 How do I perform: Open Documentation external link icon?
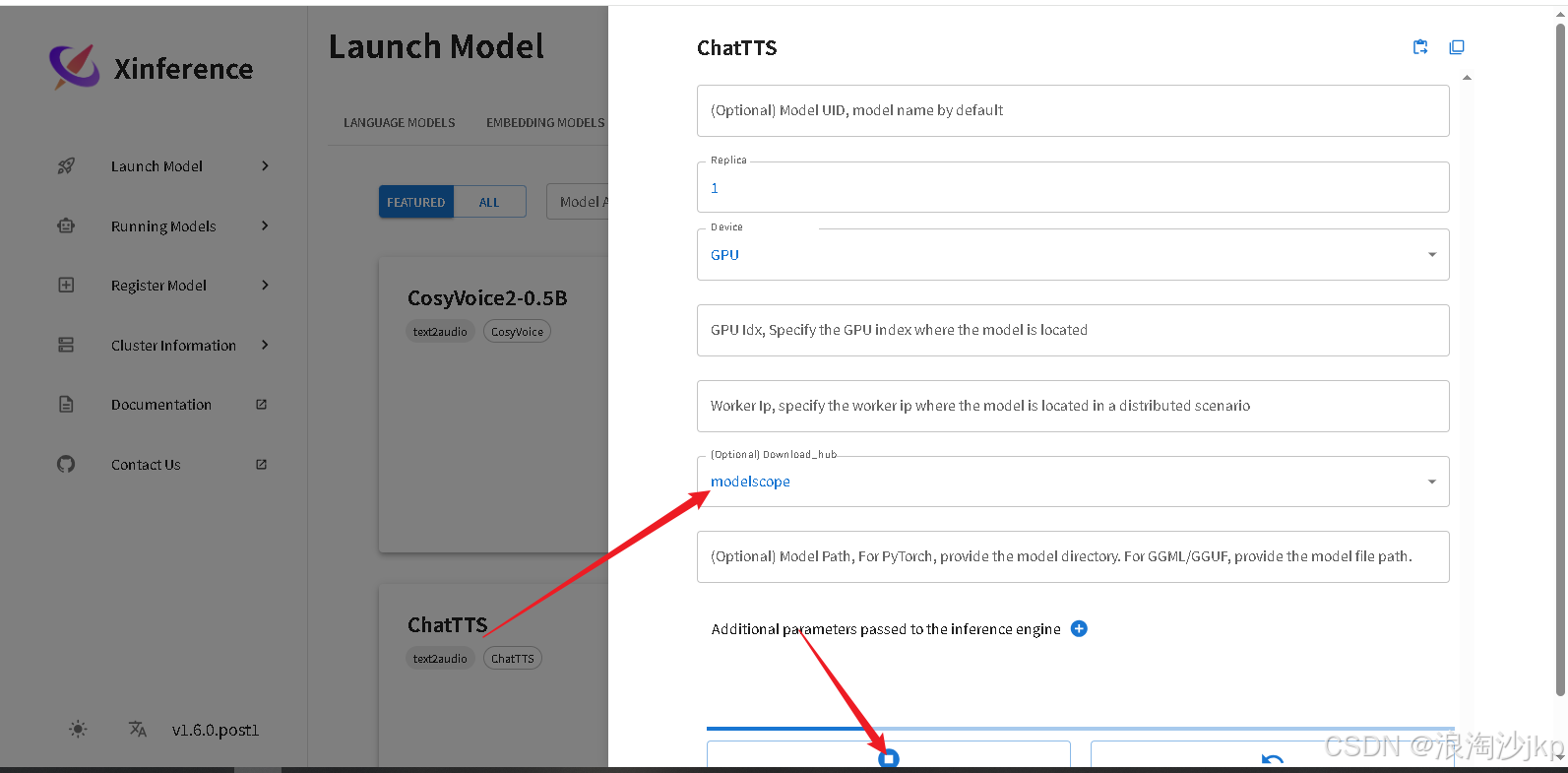point(262,405)
